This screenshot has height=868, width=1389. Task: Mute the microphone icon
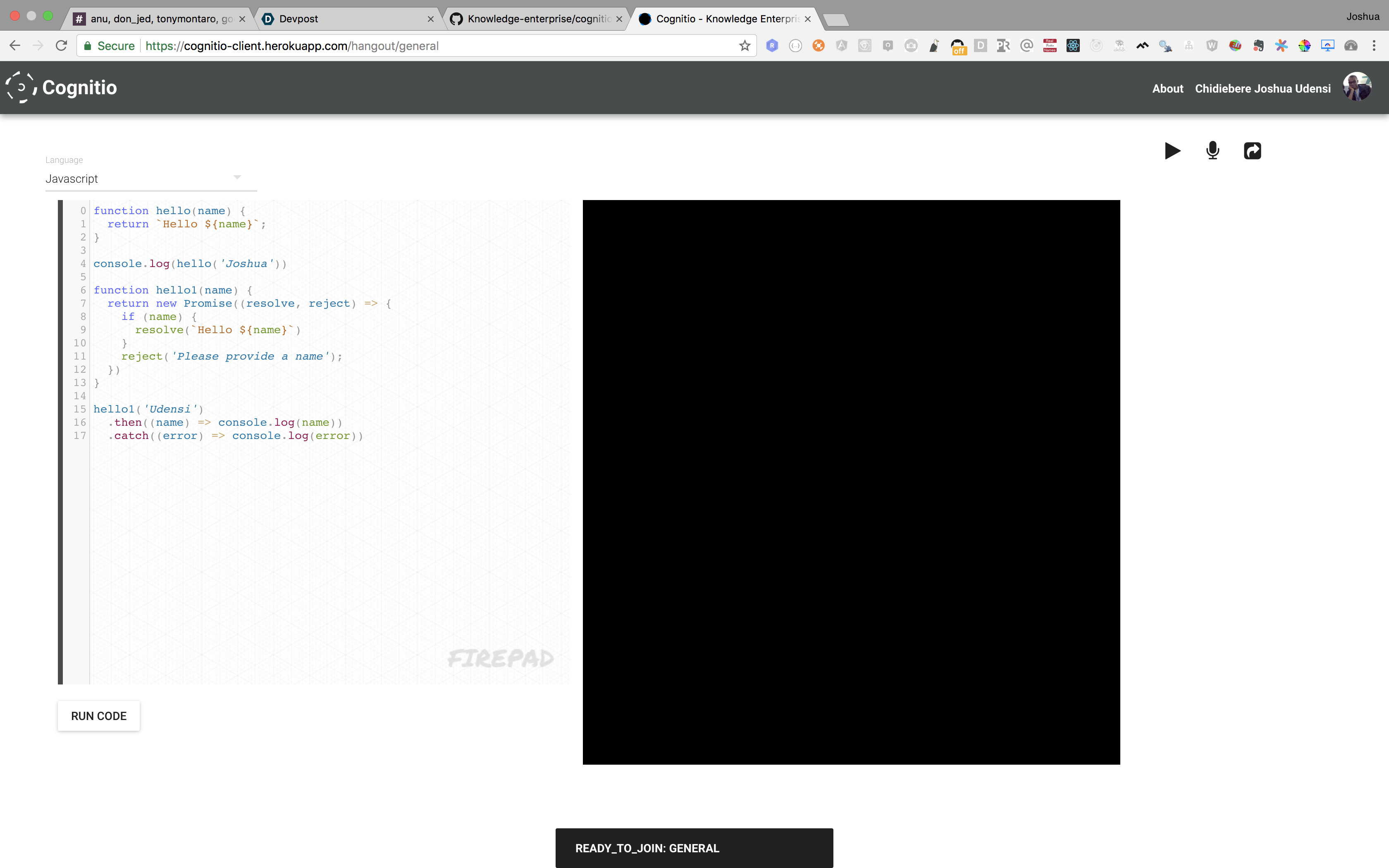pyautogui.click(x=1212, y=151)
